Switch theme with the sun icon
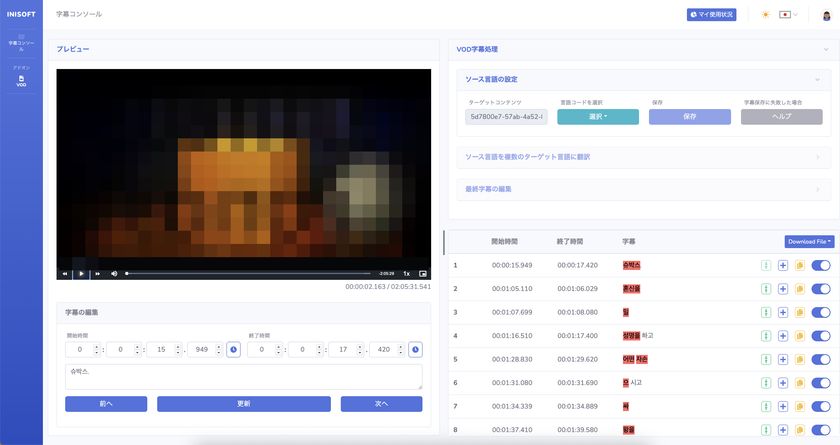The height and width of the screenshot is (445, 840). [x=766, y=15]
